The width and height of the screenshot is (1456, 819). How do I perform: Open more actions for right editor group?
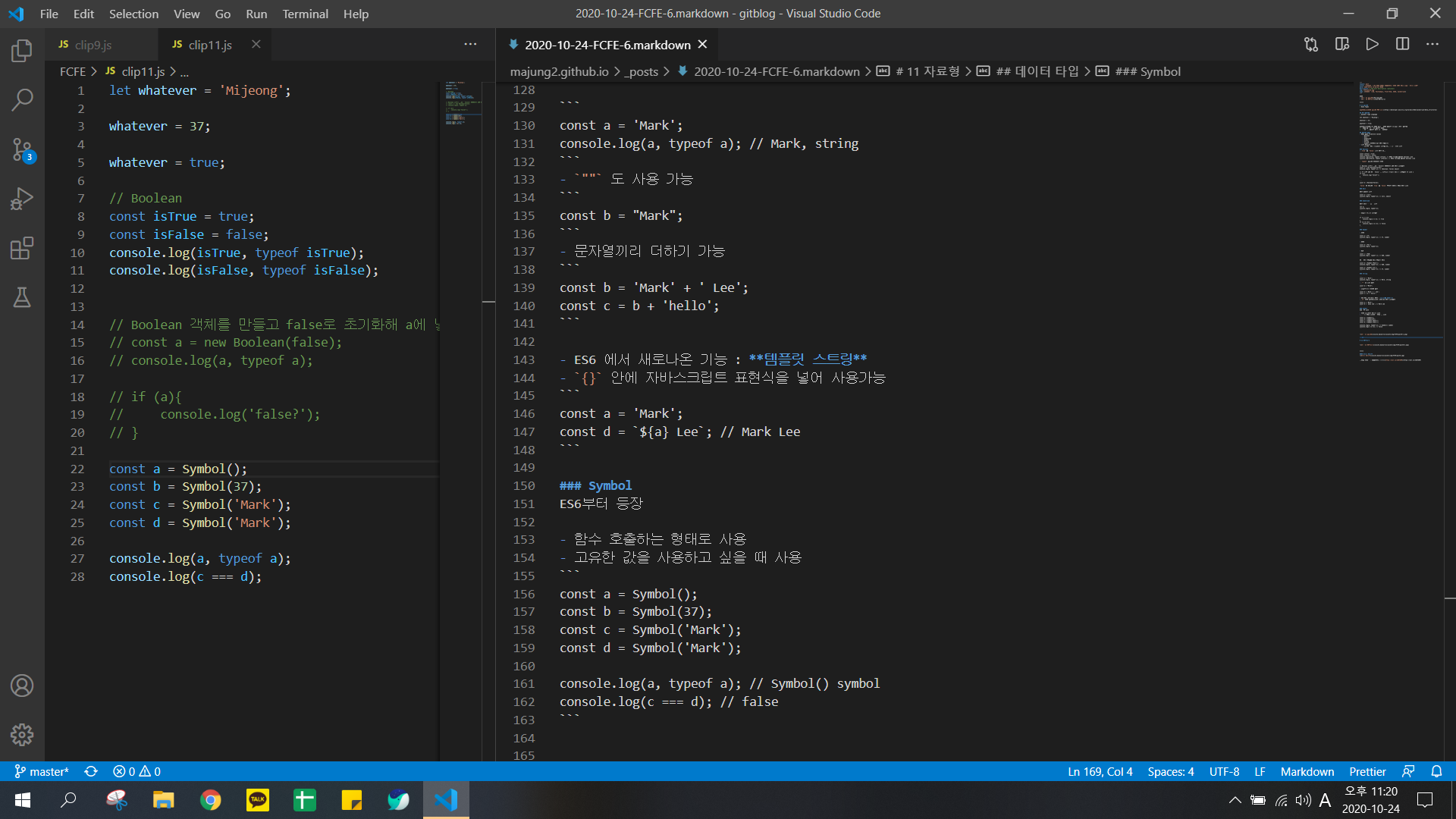click(x=1432, y=45)
